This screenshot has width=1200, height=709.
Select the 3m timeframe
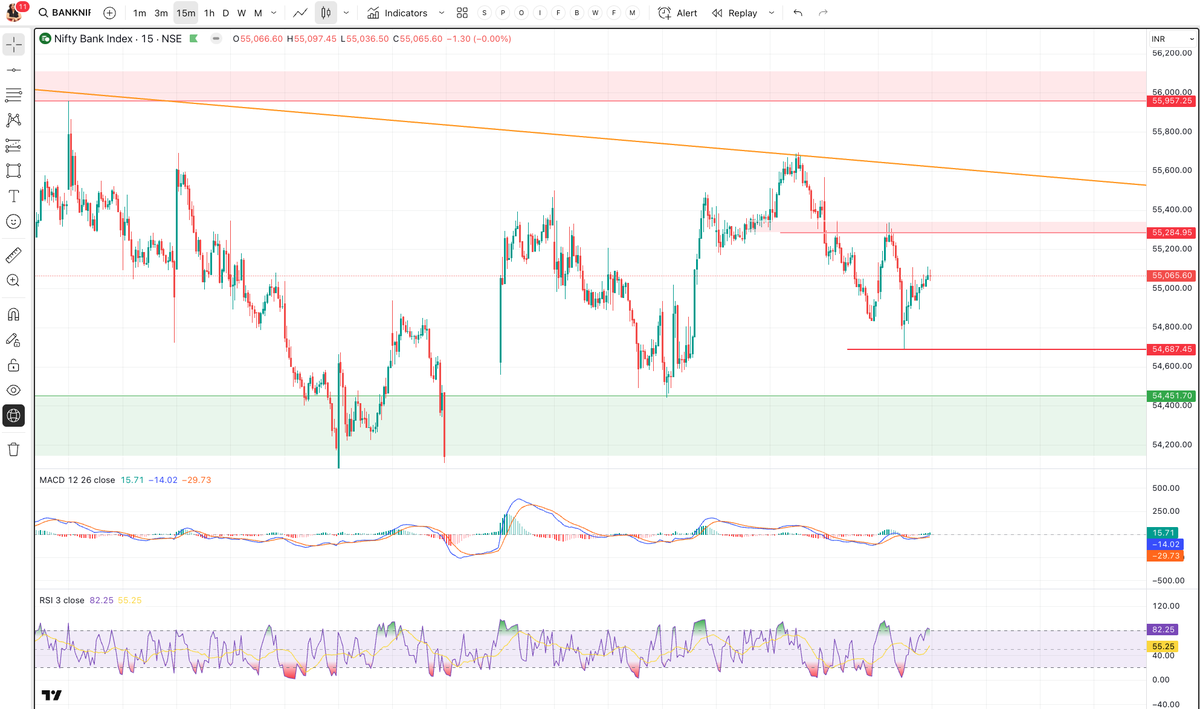tap(161, 13)
